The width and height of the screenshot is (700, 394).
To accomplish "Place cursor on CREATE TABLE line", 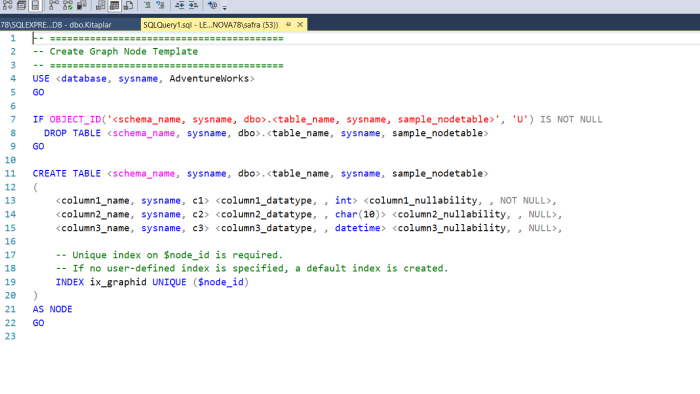I will coord(260,174).
